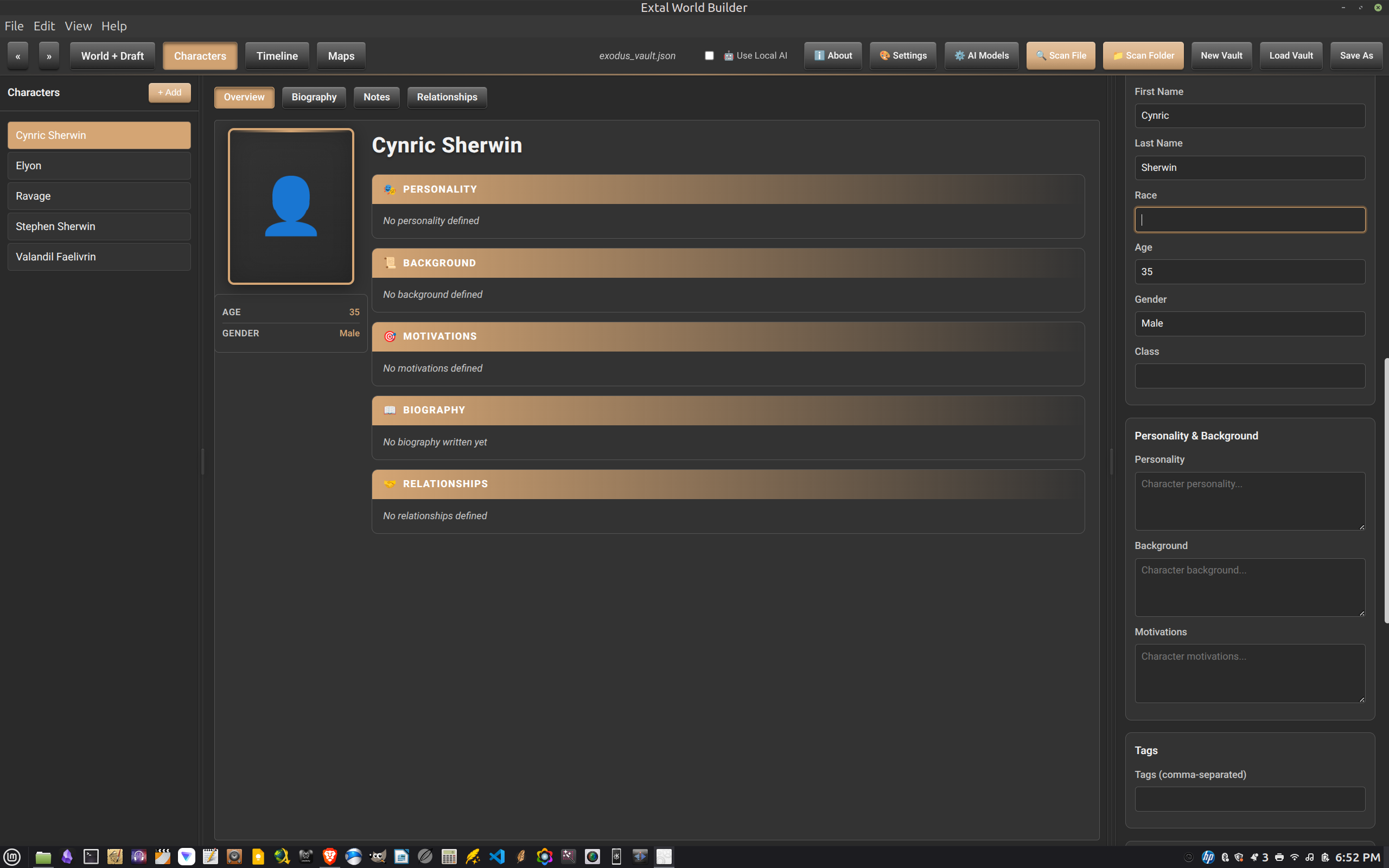
Task: Click the Scan Folder button
Action: 1143,56
